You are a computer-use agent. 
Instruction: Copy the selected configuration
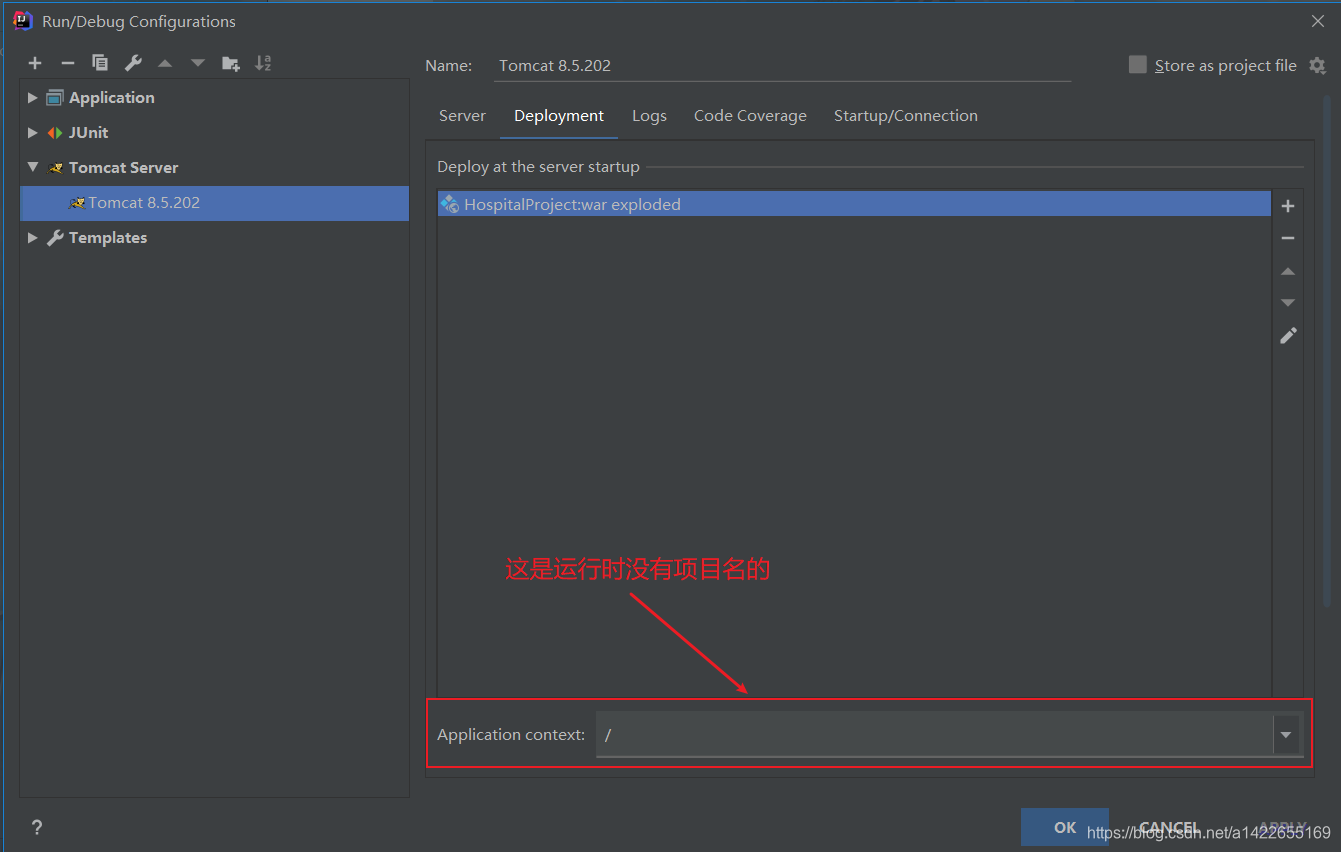click(100, 63)
